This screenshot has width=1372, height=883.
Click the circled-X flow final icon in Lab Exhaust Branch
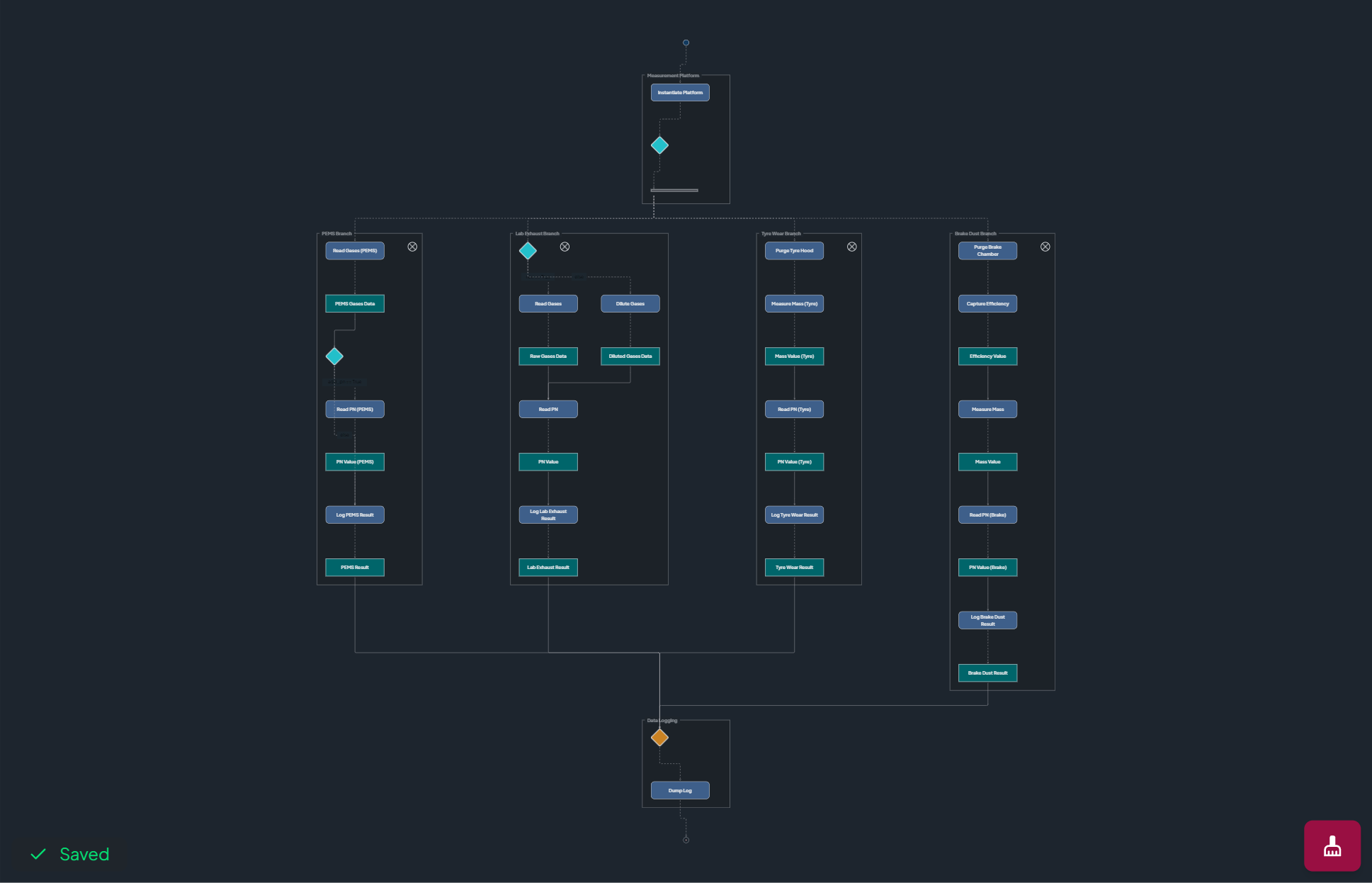point(565,247)
